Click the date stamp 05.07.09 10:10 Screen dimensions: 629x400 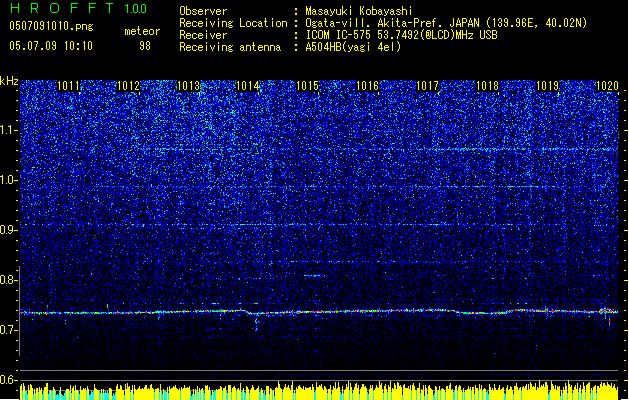pos(51,46)
